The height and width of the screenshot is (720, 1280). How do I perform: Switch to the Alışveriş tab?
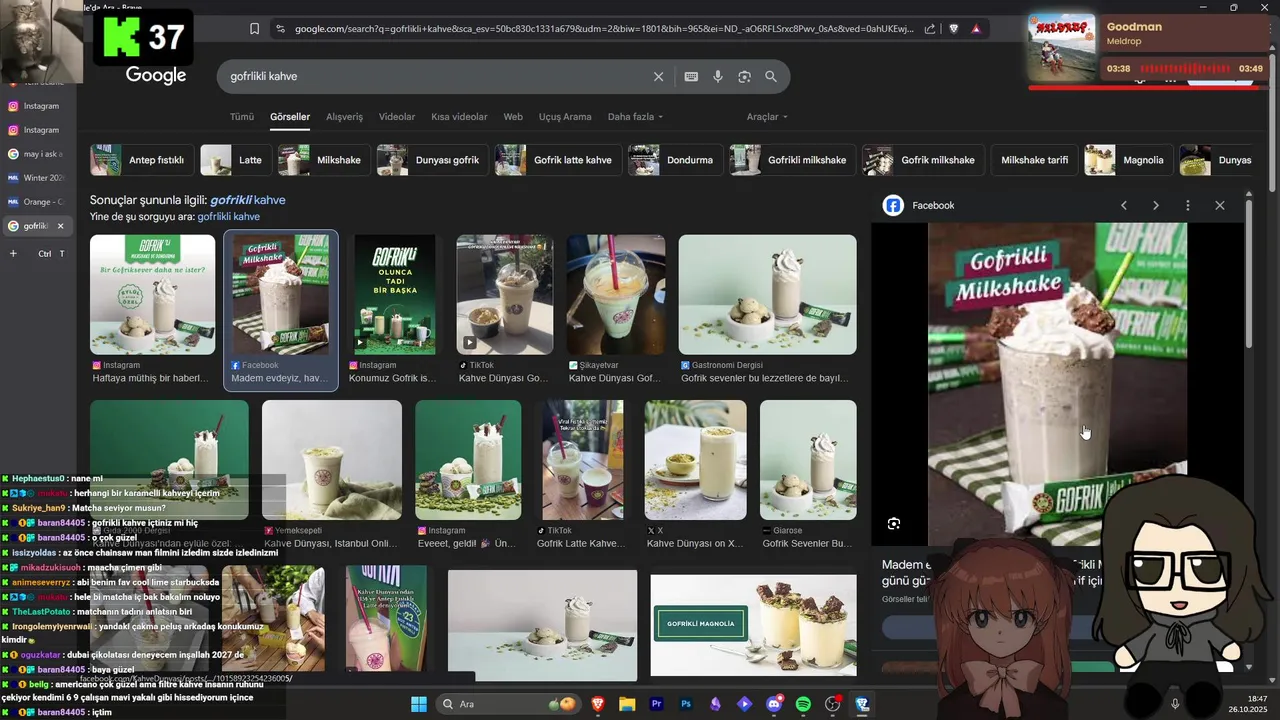(345, 117)
